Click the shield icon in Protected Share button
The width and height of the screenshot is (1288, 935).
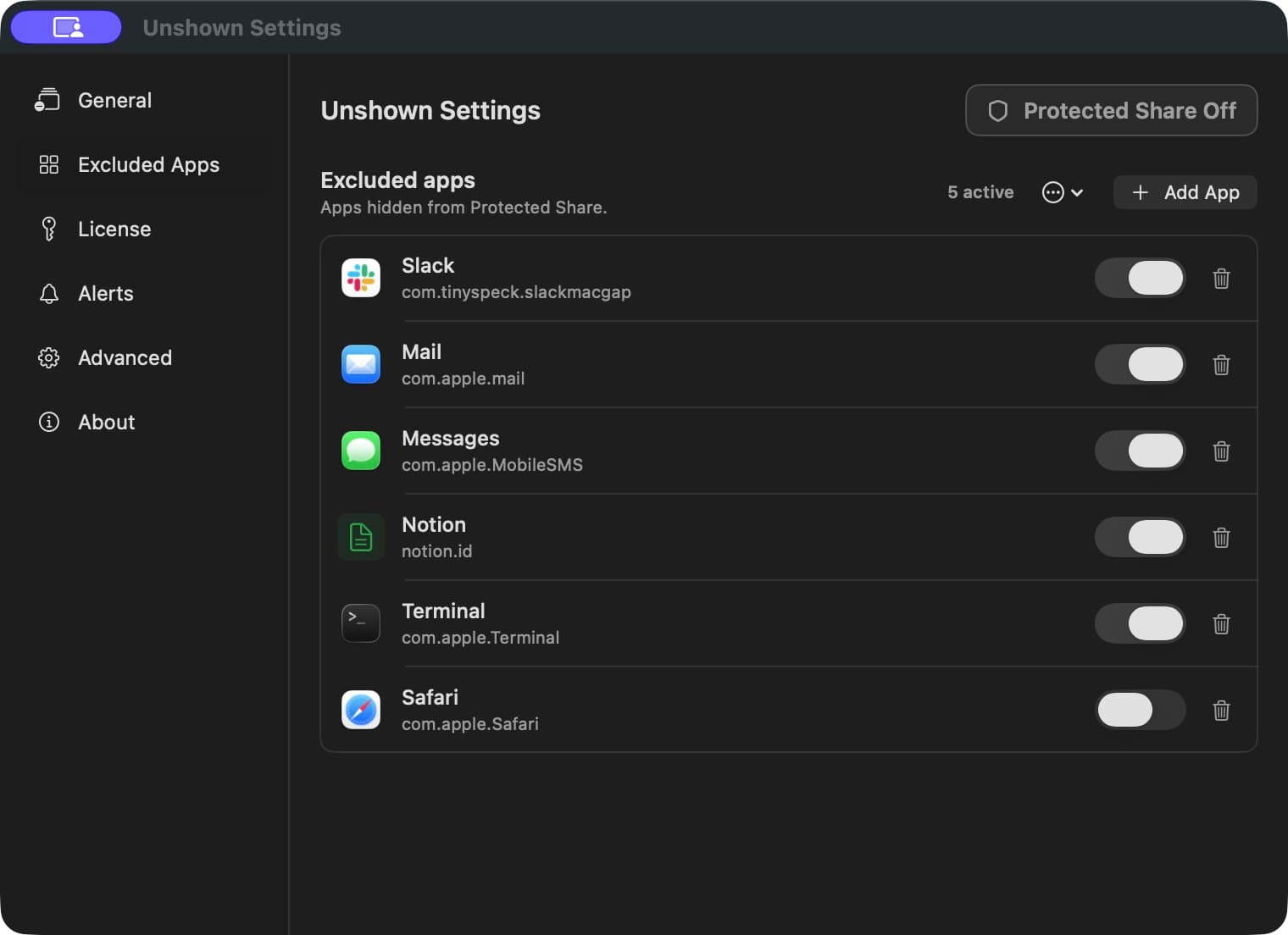[998, 111]
